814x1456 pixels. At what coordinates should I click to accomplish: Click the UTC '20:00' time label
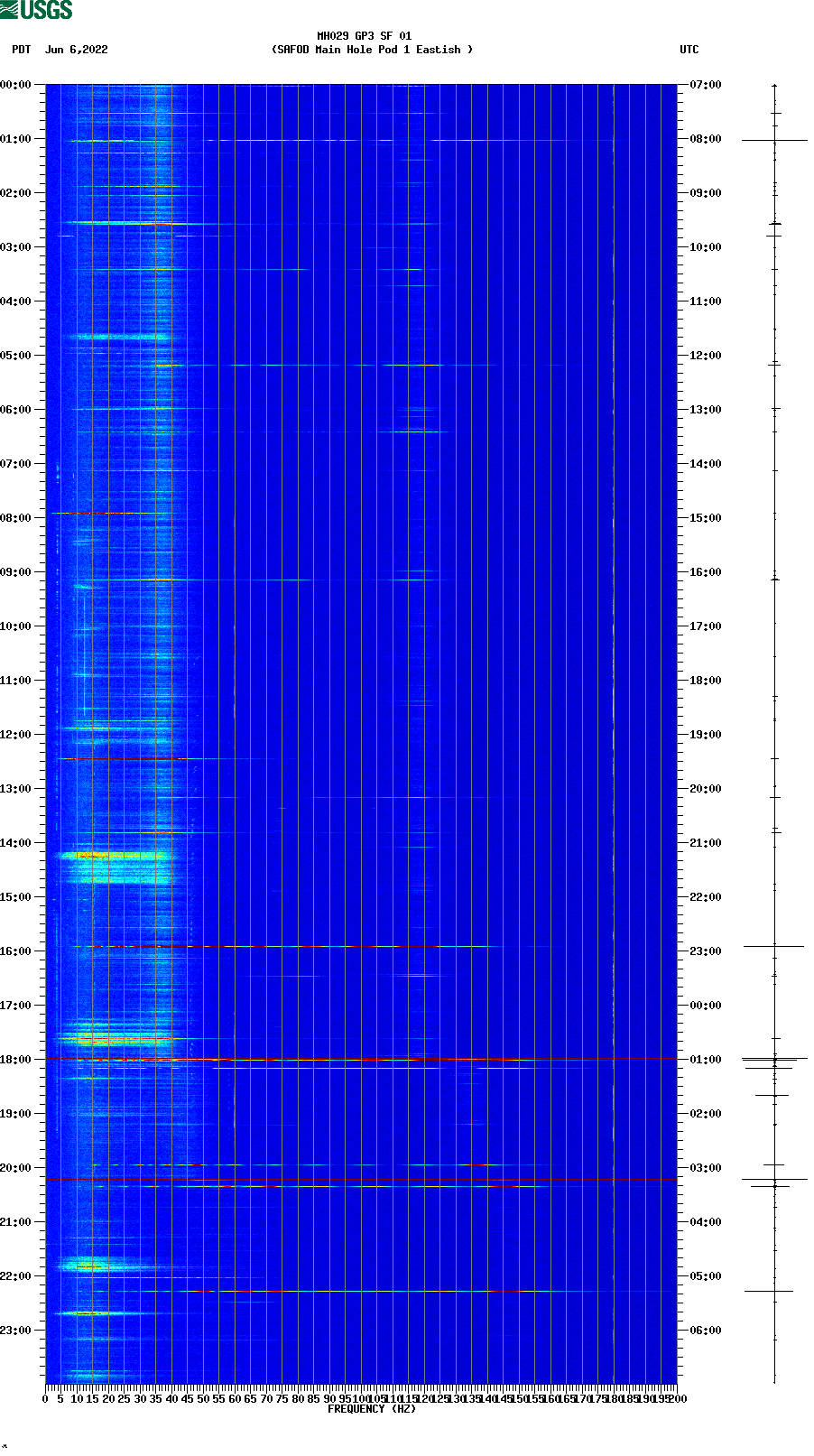point(706,789)
